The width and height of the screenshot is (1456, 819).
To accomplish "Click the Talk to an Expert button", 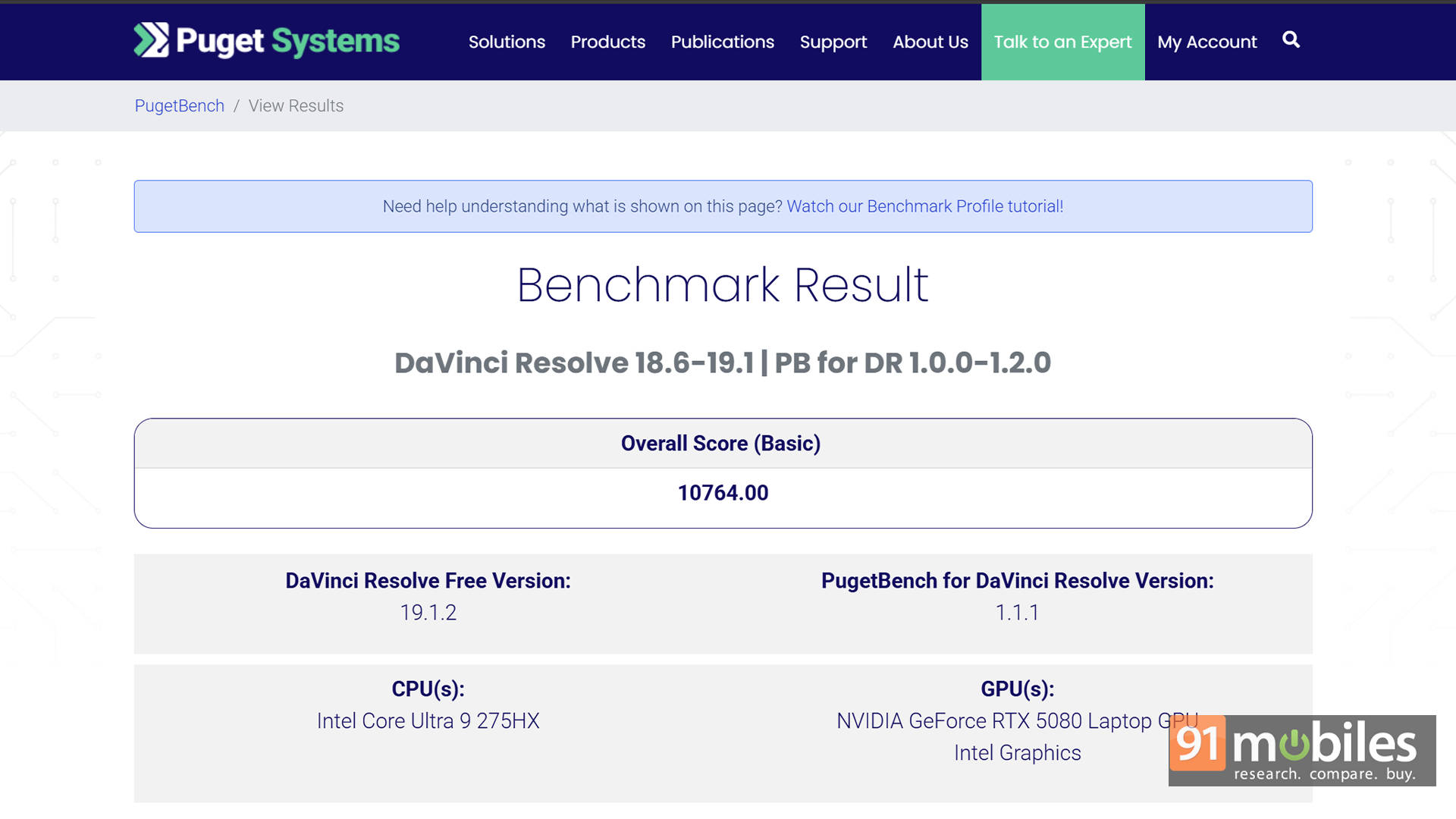I will (1062, 42).
